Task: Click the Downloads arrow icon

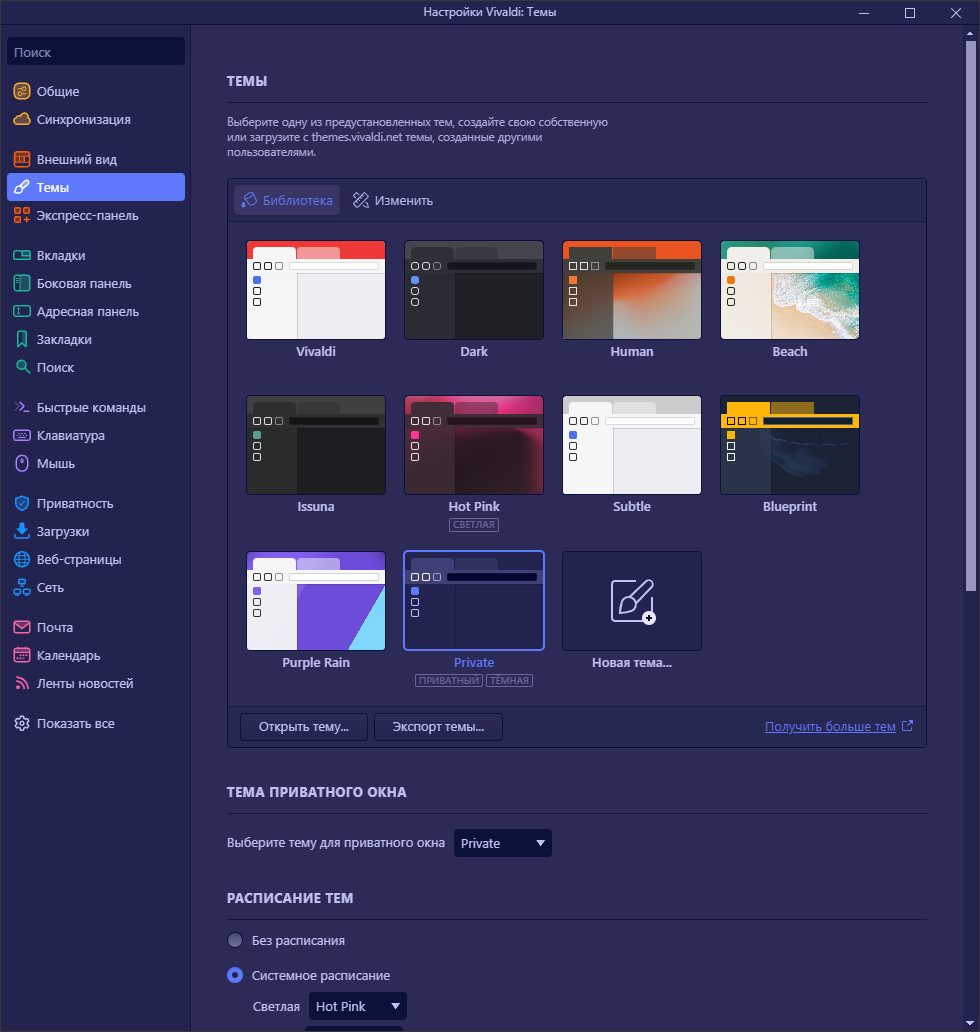Action: [x=22, y=532]
